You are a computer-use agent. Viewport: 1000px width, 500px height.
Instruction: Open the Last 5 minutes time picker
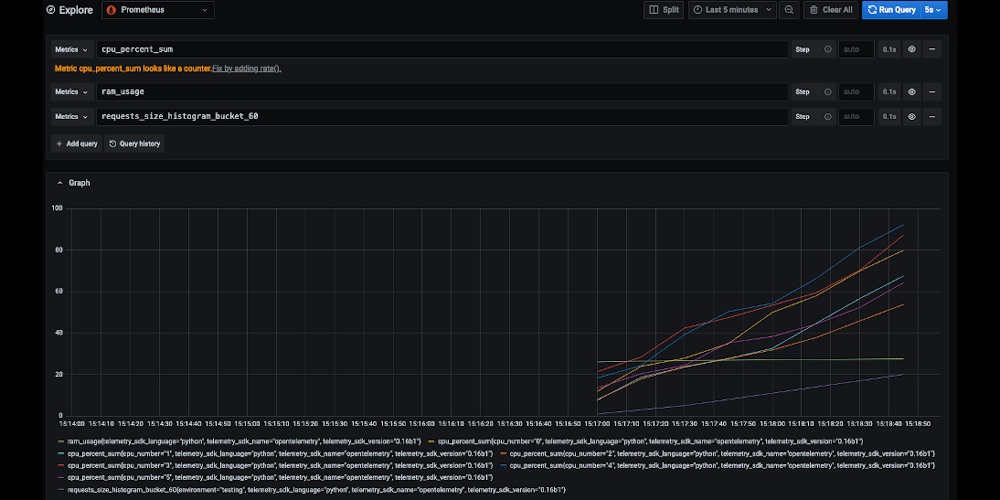point(732,10)
